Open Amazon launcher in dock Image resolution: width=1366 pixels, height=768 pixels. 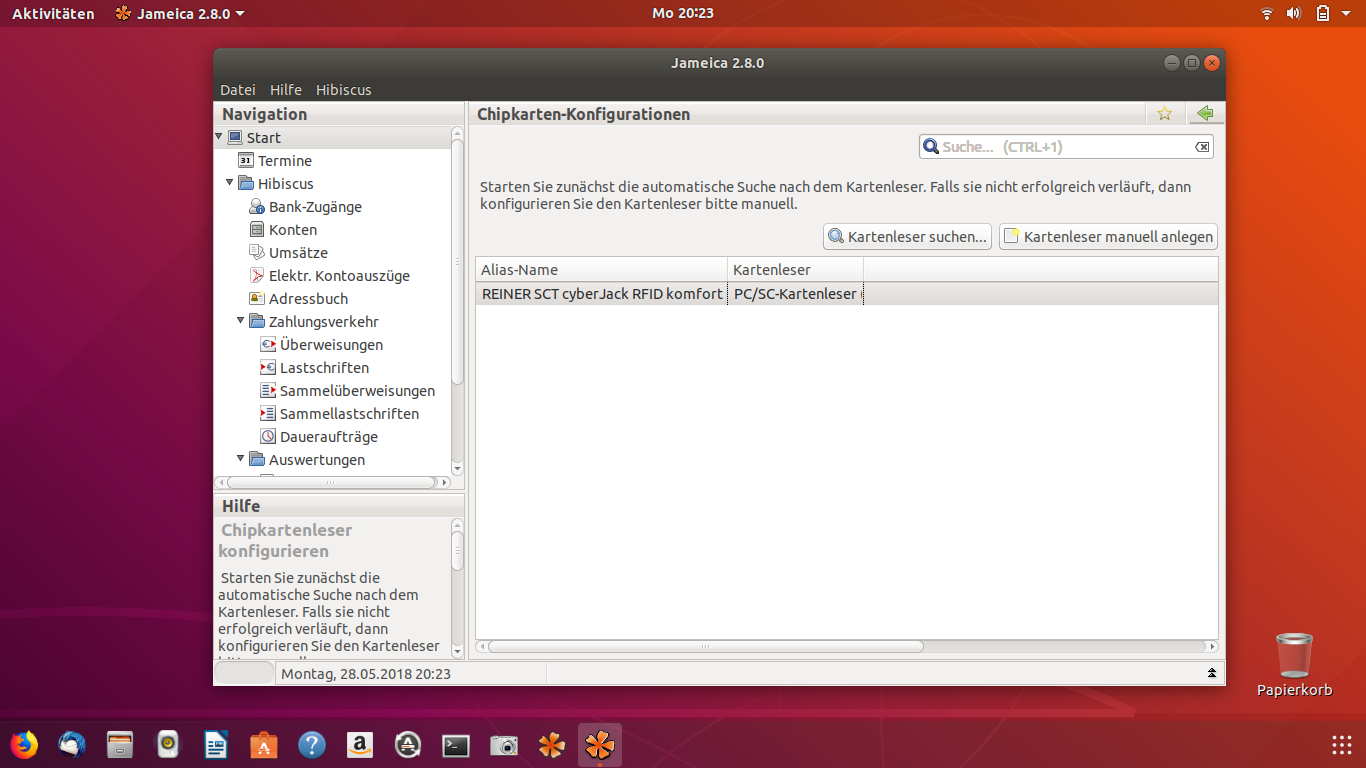pos(360,745)
